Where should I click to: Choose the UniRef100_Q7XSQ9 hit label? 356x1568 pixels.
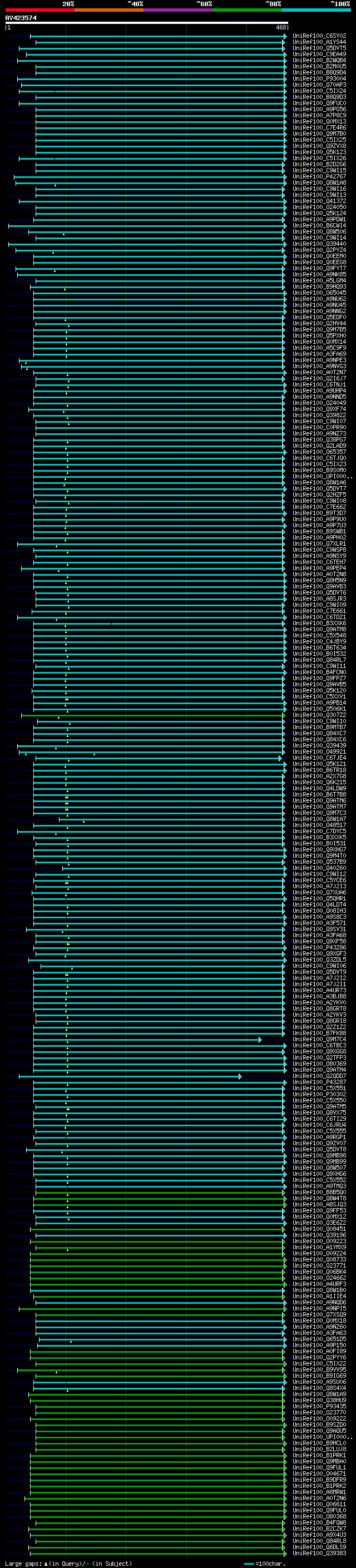(319, 1315)
